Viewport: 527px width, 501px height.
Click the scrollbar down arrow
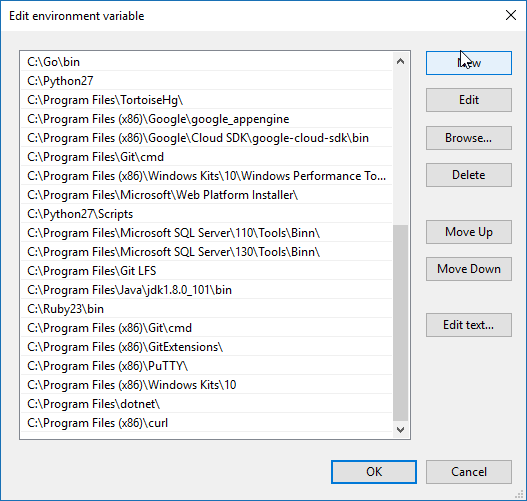(x=400, y=430)
